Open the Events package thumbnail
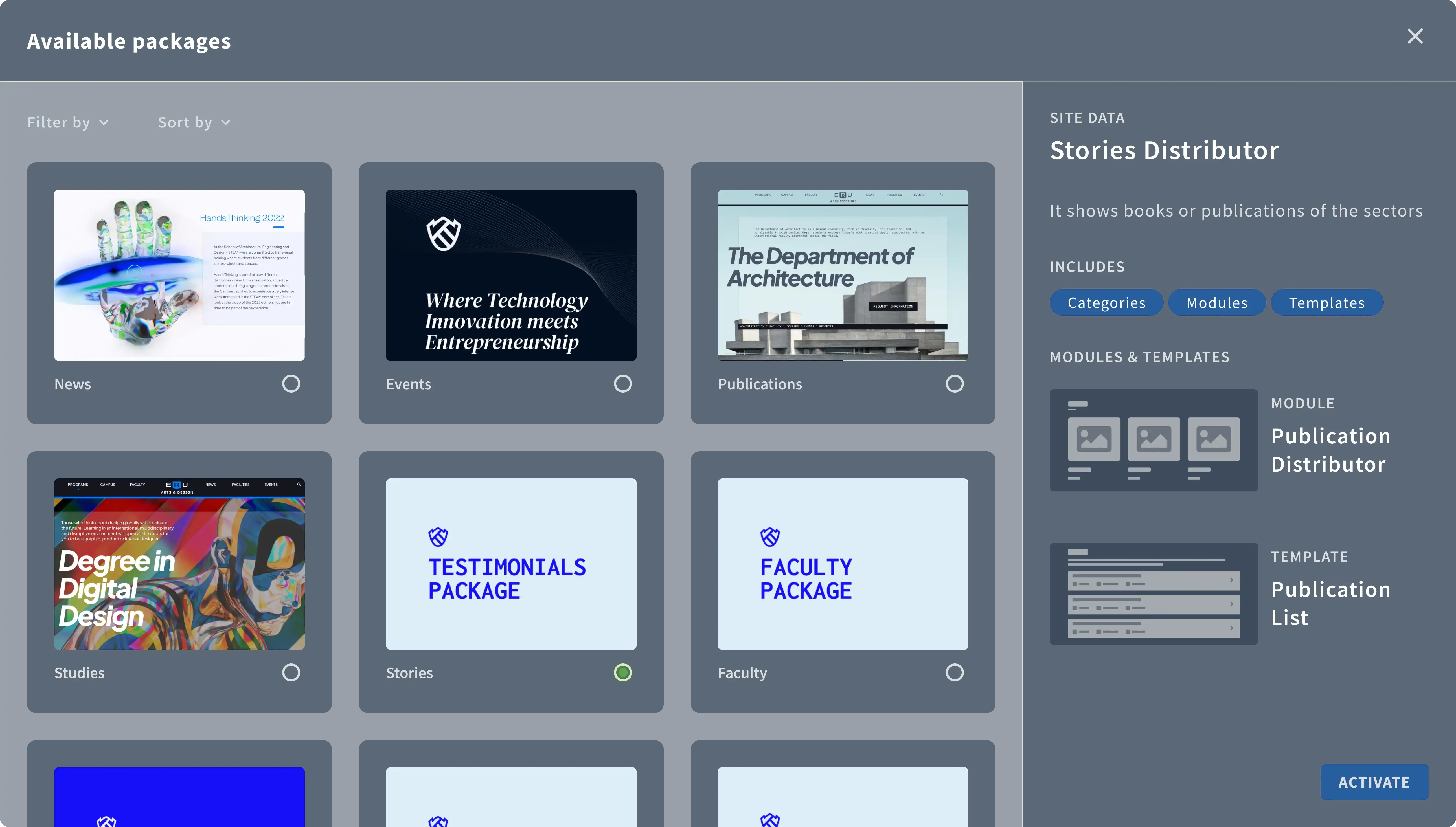 pyautogui.click(x=511, y=275)
